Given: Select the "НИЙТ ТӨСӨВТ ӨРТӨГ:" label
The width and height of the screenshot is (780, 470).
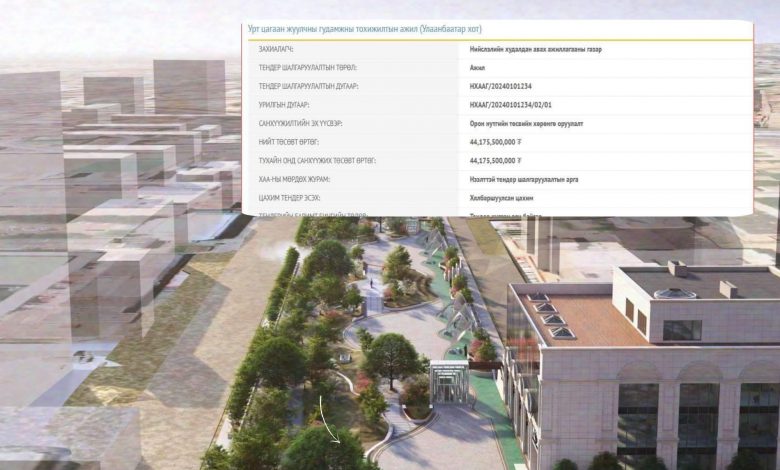Looking at the screenshot, I should [289, 142].
